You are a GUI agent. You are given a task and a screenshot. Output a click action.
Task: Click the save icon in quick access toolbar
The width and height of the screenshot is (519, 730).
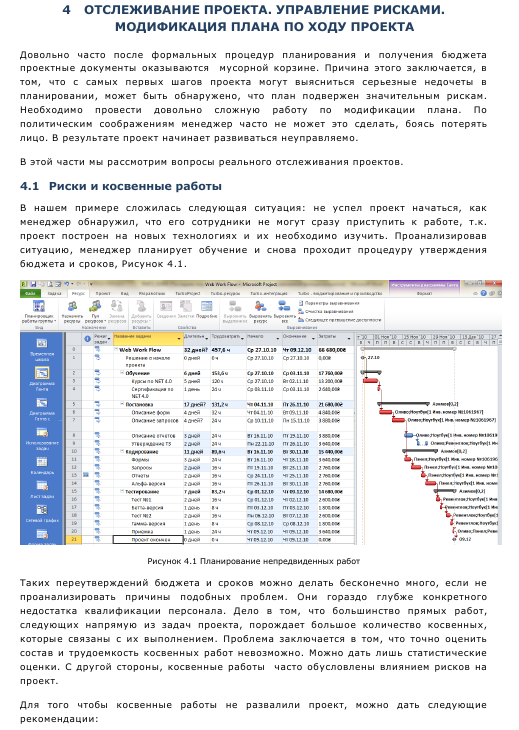(34, 284)
